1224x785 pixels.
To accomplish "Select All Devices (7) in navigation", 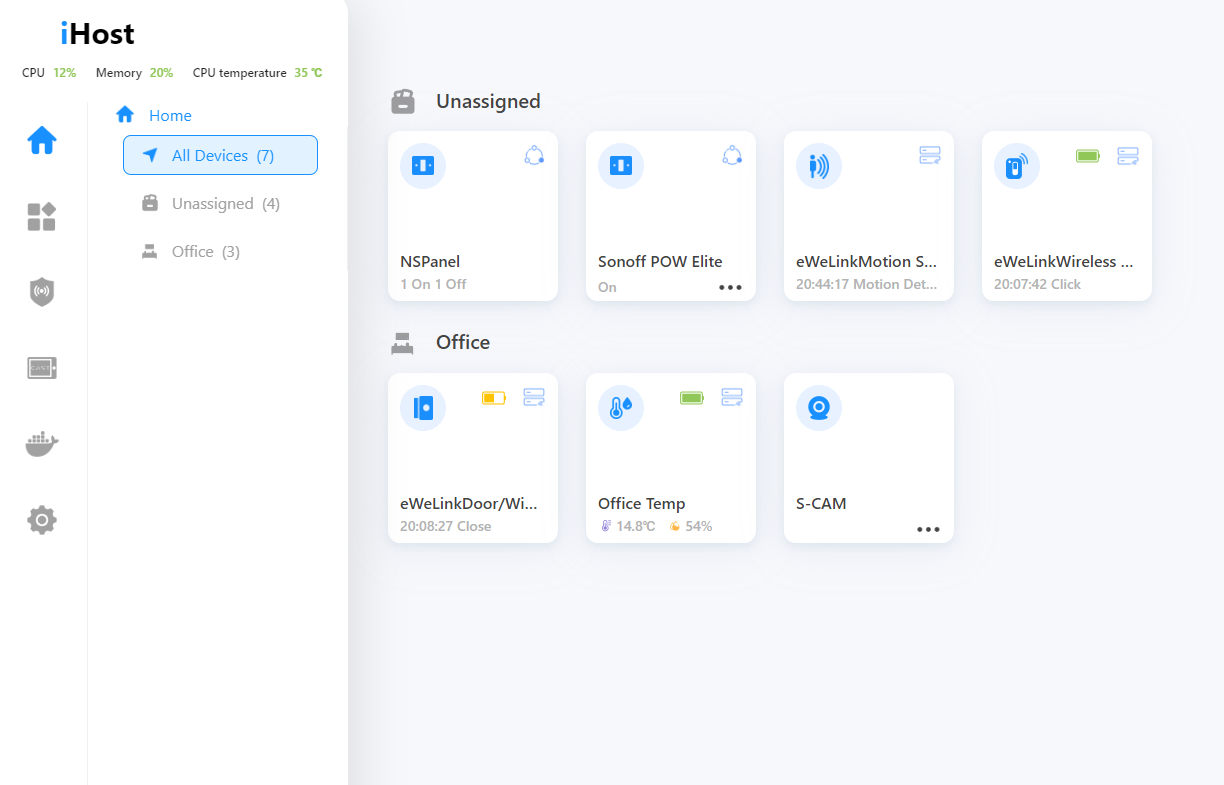I will [x=220, y=155].
